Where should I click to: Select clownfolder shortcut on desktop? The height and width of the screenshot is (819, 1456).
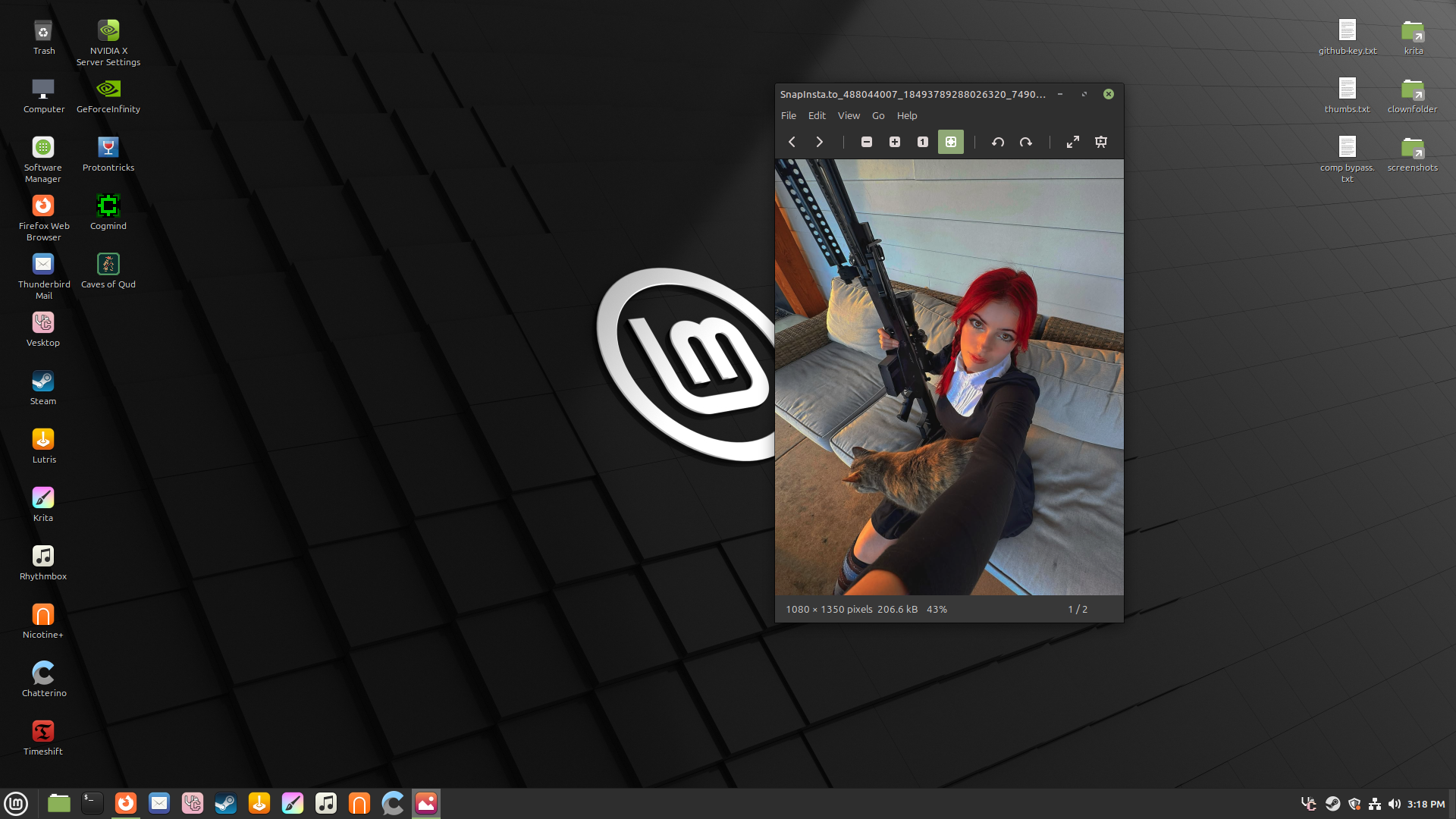[x=1413, y=96]
